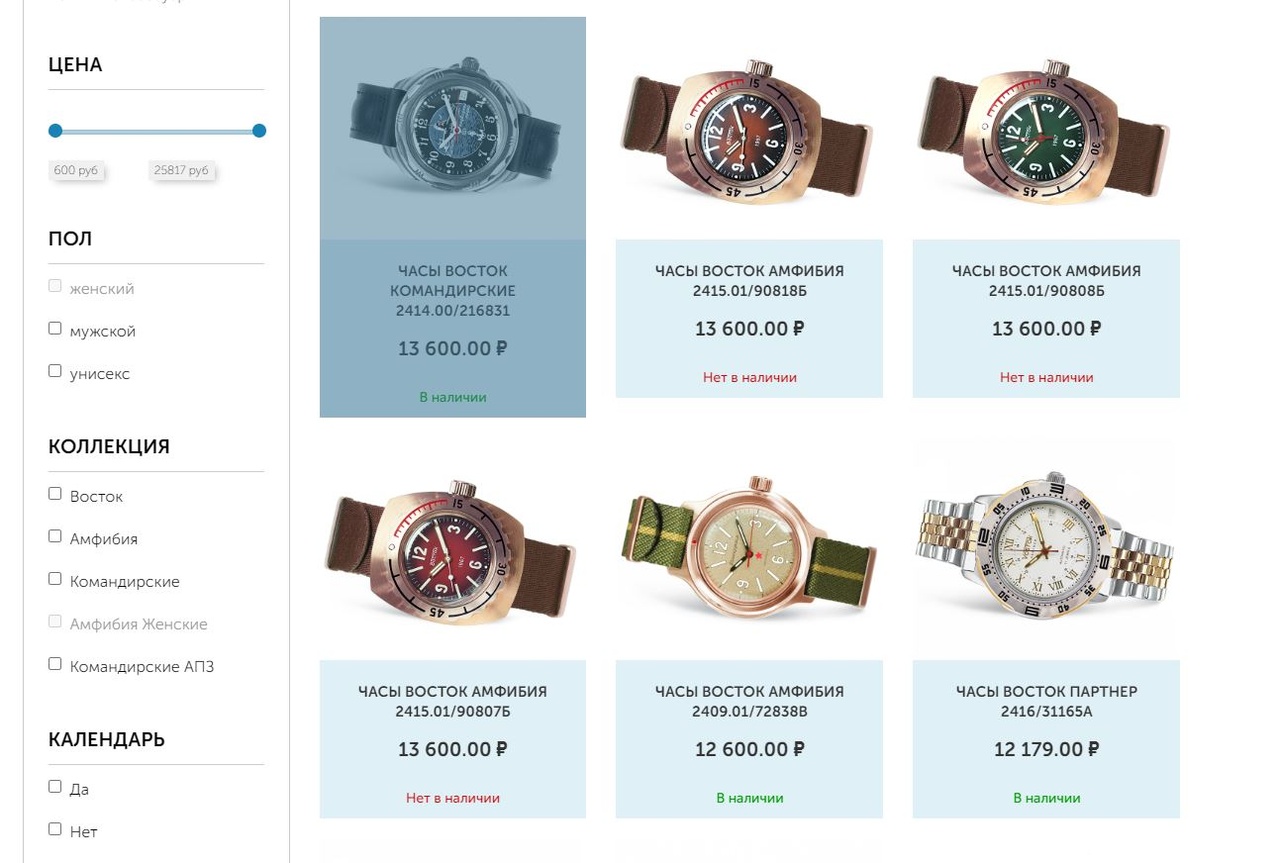Tick the Восток collection checkbox
Screen dimensions: 1280x863
click(x=55, y=494)
